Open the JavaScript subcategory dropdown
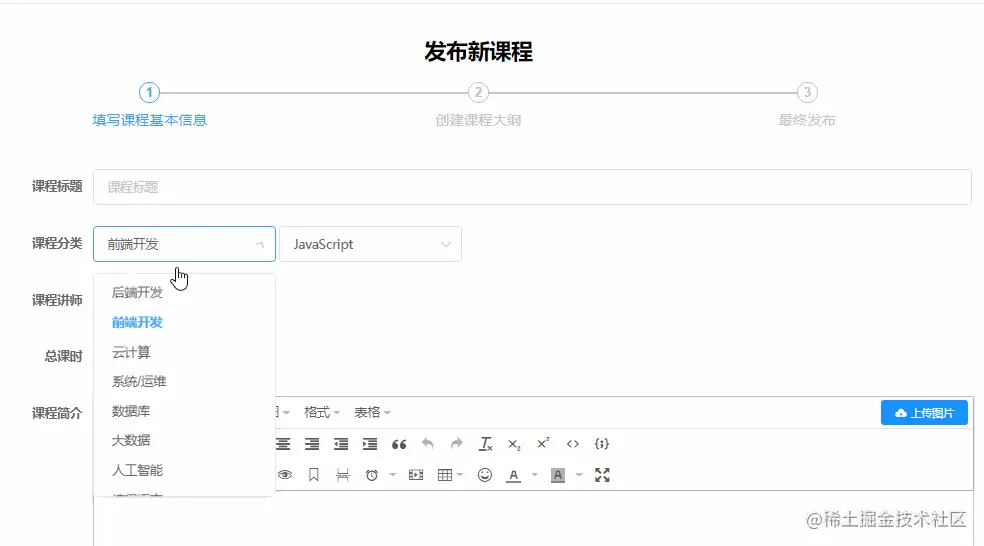 (370, 244)
